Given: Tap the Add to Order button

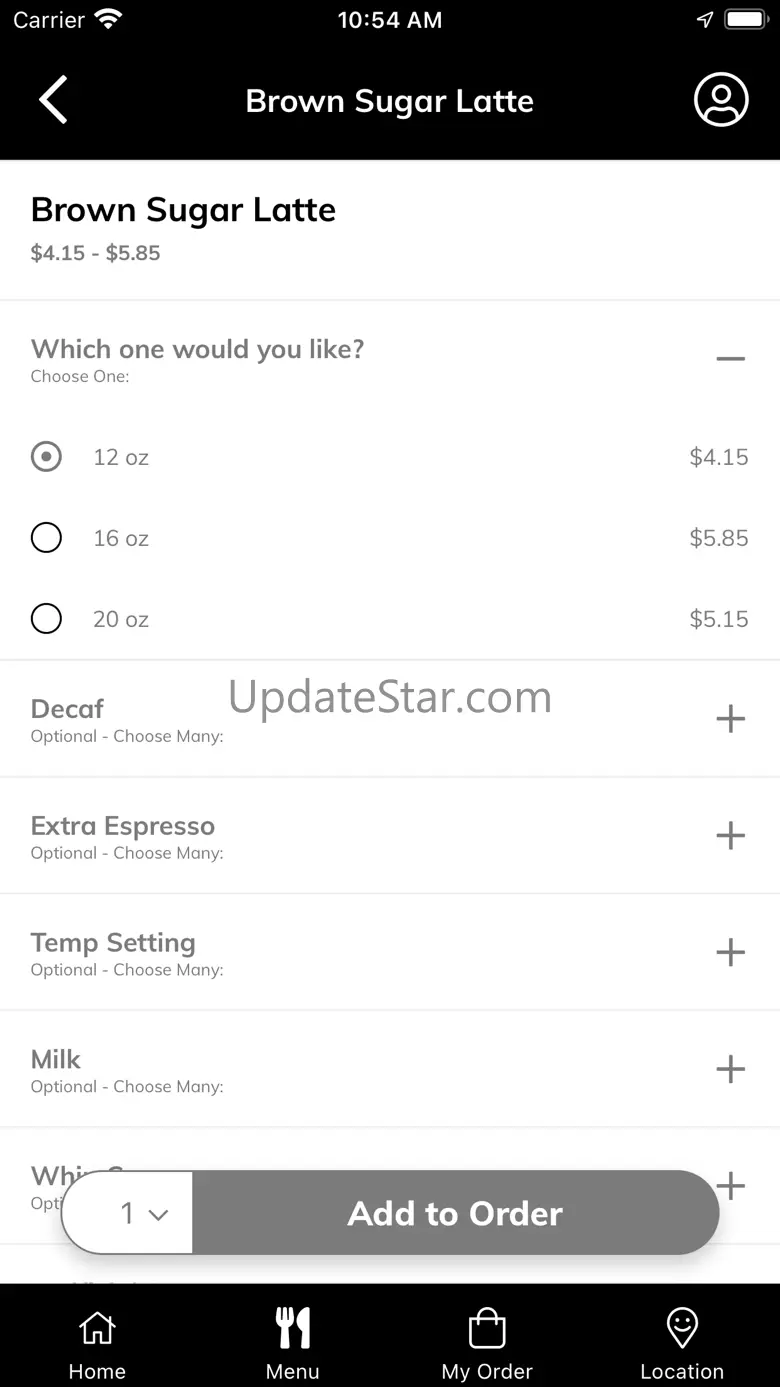Looking at the screenshot, I should coord(455,1213).
